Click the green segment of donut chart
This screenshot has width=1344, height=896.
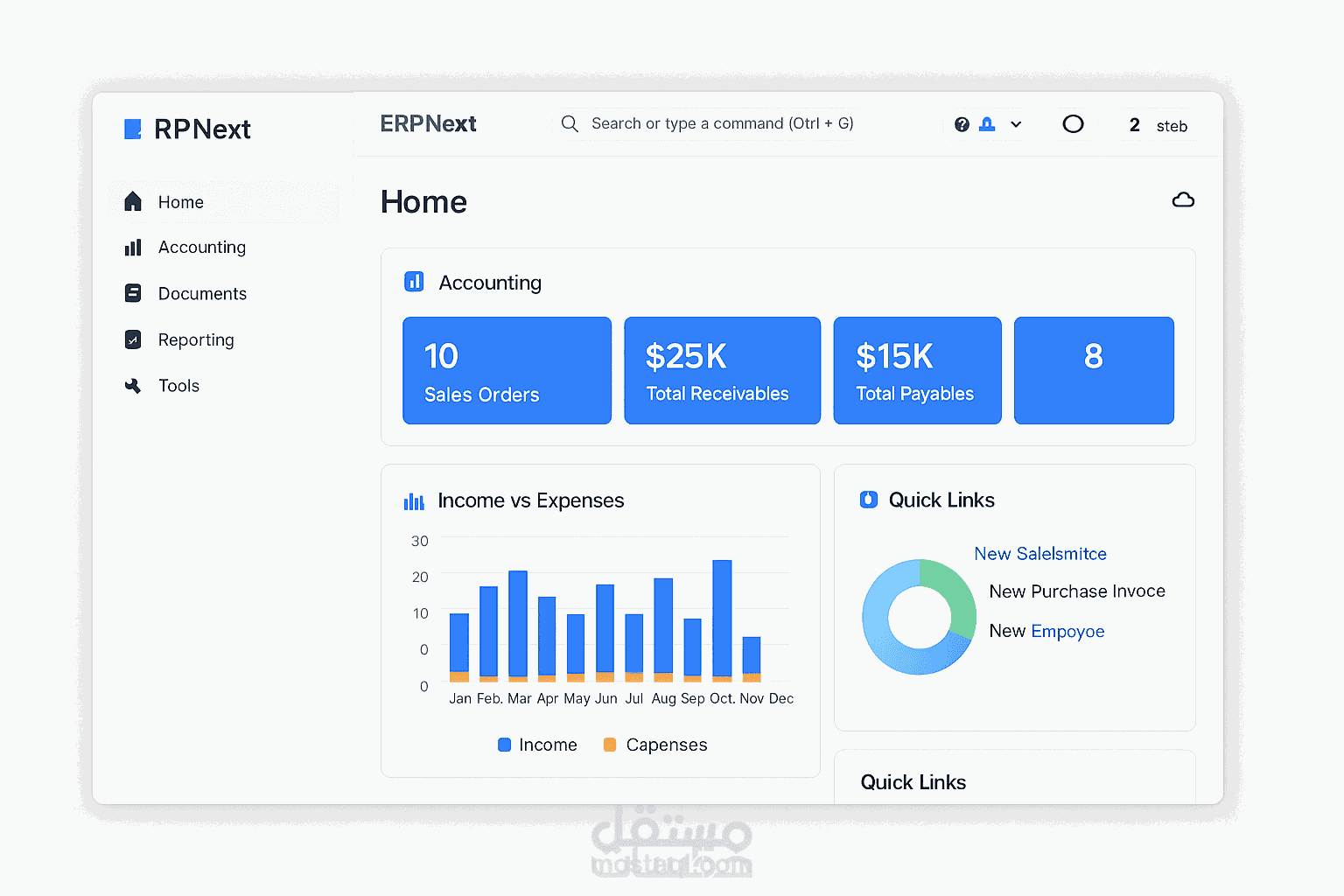(955, 592)
